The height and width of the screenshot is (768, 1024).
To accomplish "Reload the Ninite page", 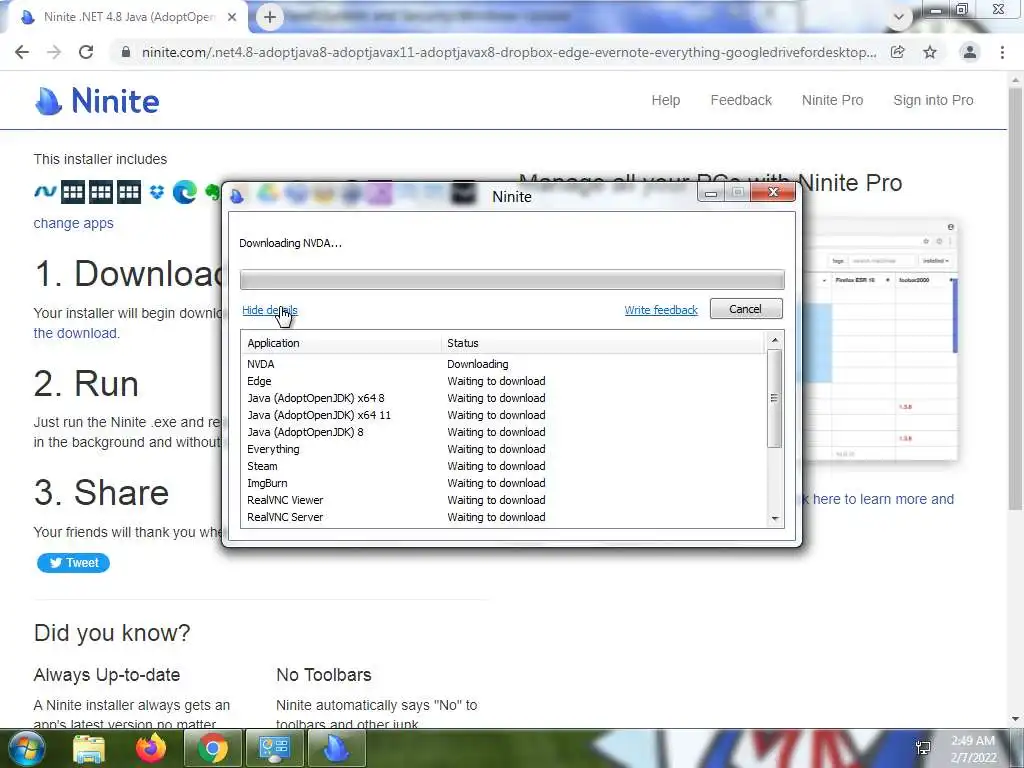I will [86, 52].
